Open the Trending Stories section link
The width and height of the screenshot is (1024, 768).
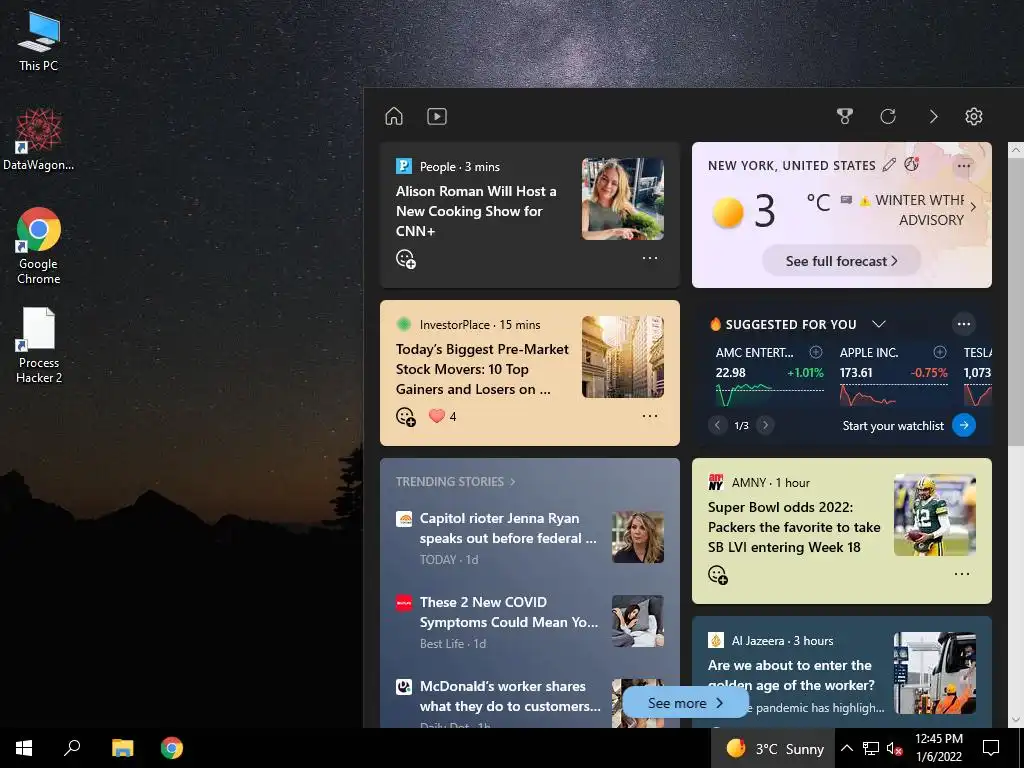(455, 481)
